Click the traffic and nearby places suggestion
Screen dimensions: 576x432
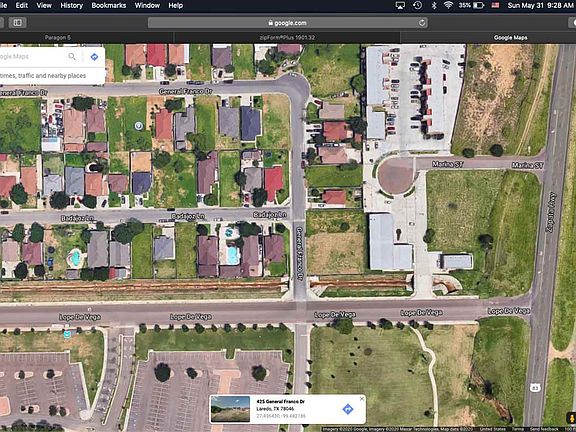pyautogui.click(x=43, y=76)
